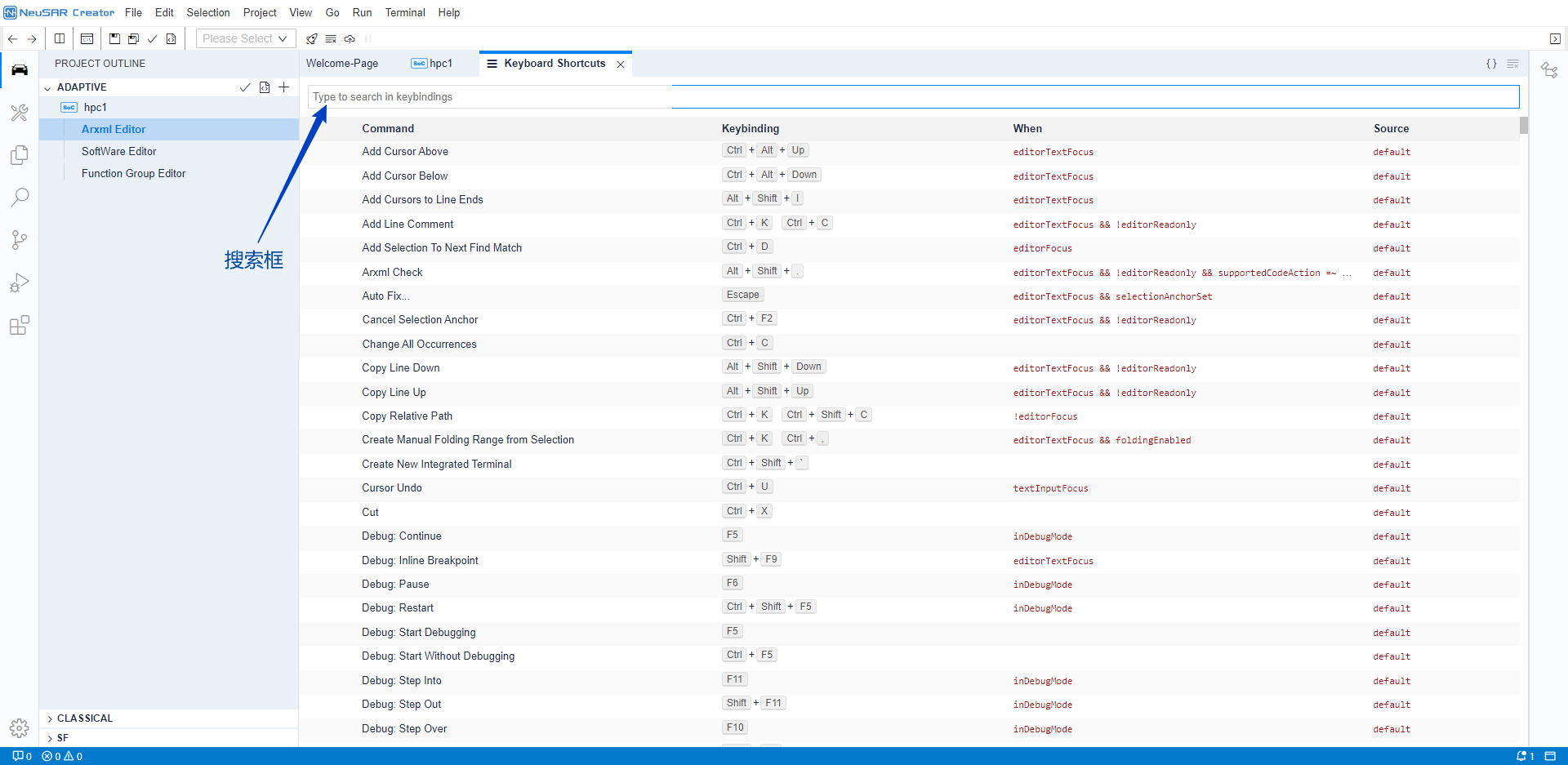Toggle the right panel arrow button
The image size is (1568, 765).
tap(1555, 38)
